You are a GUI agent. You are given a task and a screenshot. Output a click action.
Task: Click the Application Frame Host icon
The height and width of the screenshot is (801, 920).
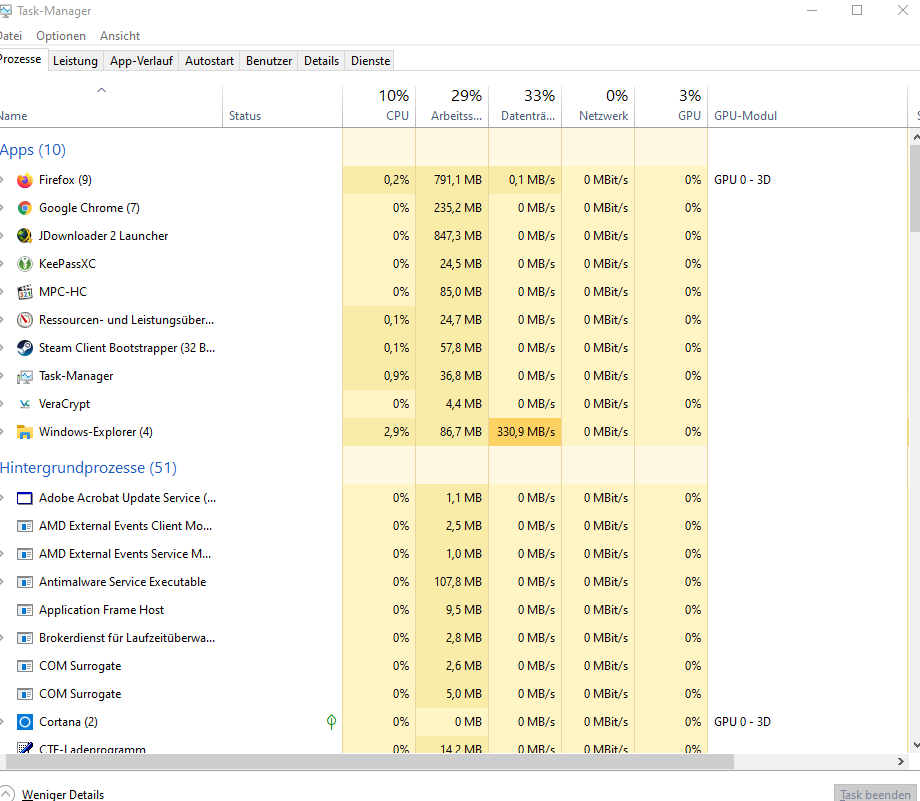[x=25, y=610]
